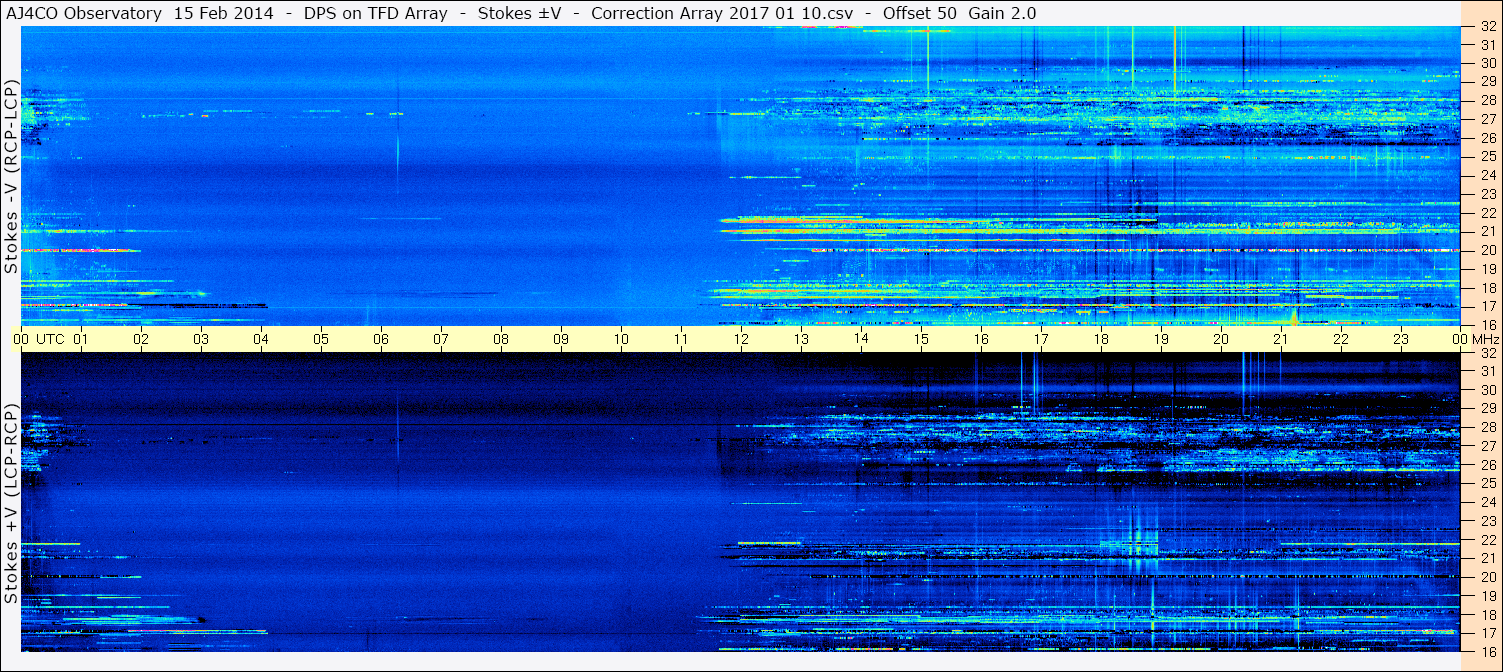
Task: Click the 06 hour marker on time axis
Action: pyautogui.click(x=381, y=339)
